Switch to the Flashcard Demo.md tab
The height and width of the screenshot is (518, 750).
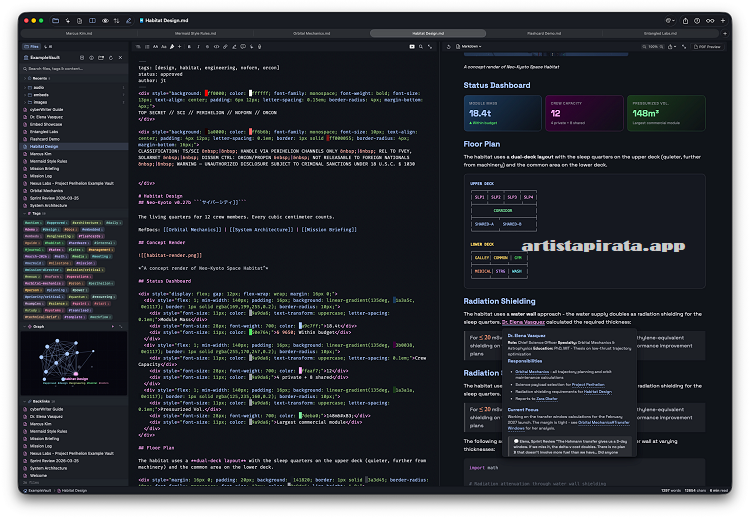click(544, 33)
